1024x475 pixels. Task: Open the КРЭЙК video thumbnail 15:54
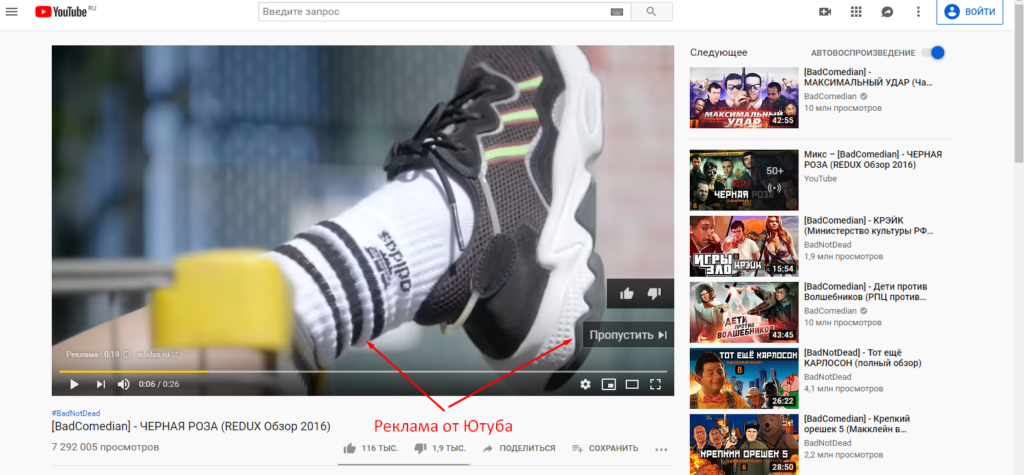coord(744,246)
